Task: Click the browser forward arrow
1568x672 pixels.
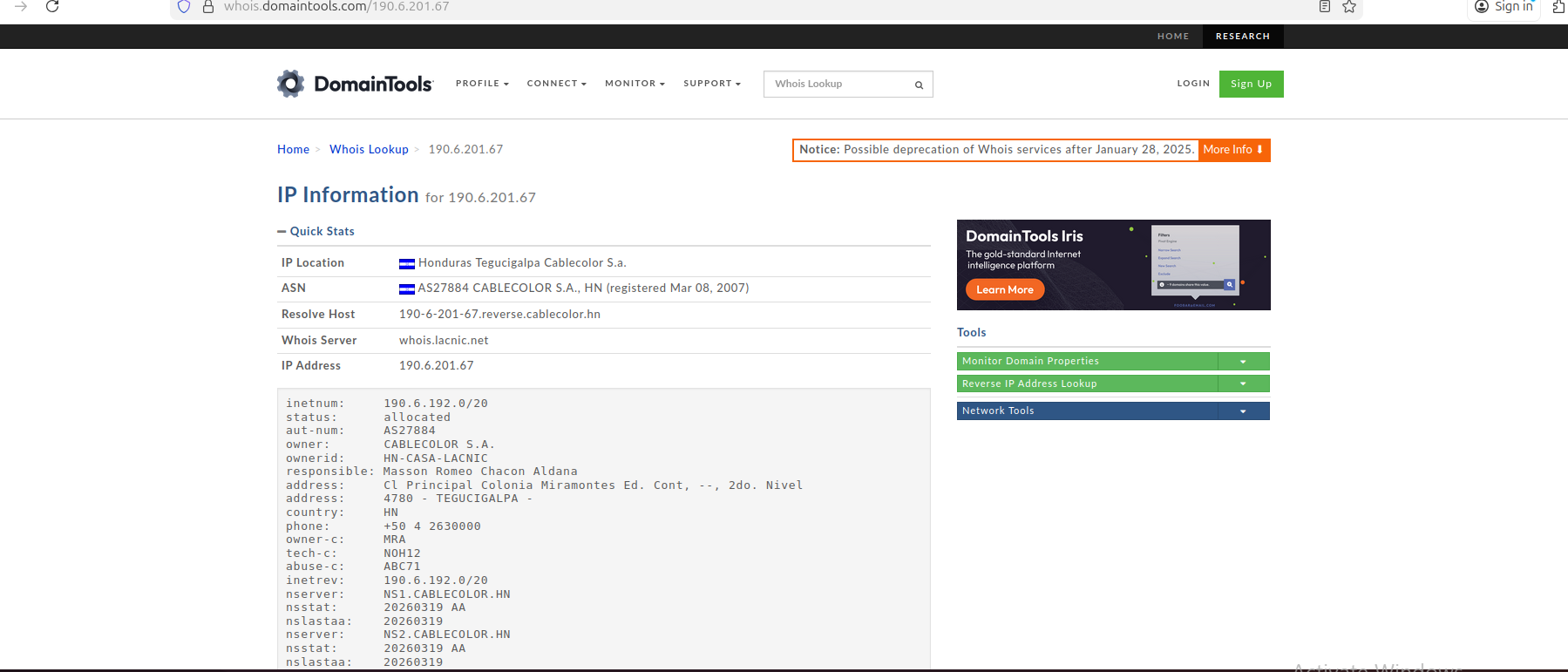Action: 21,6
